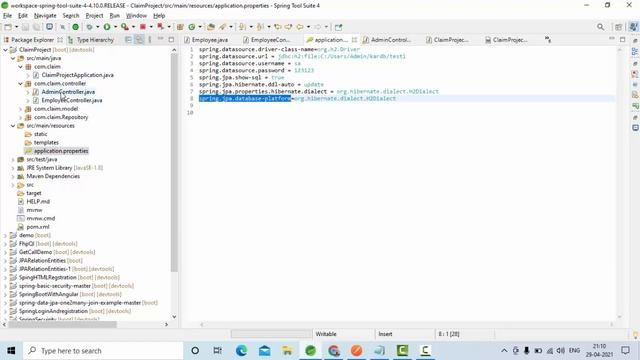This screenshot has width=640, height=360.
Task: Collapse the ClaimProject tree node
Action: [5, 50]
